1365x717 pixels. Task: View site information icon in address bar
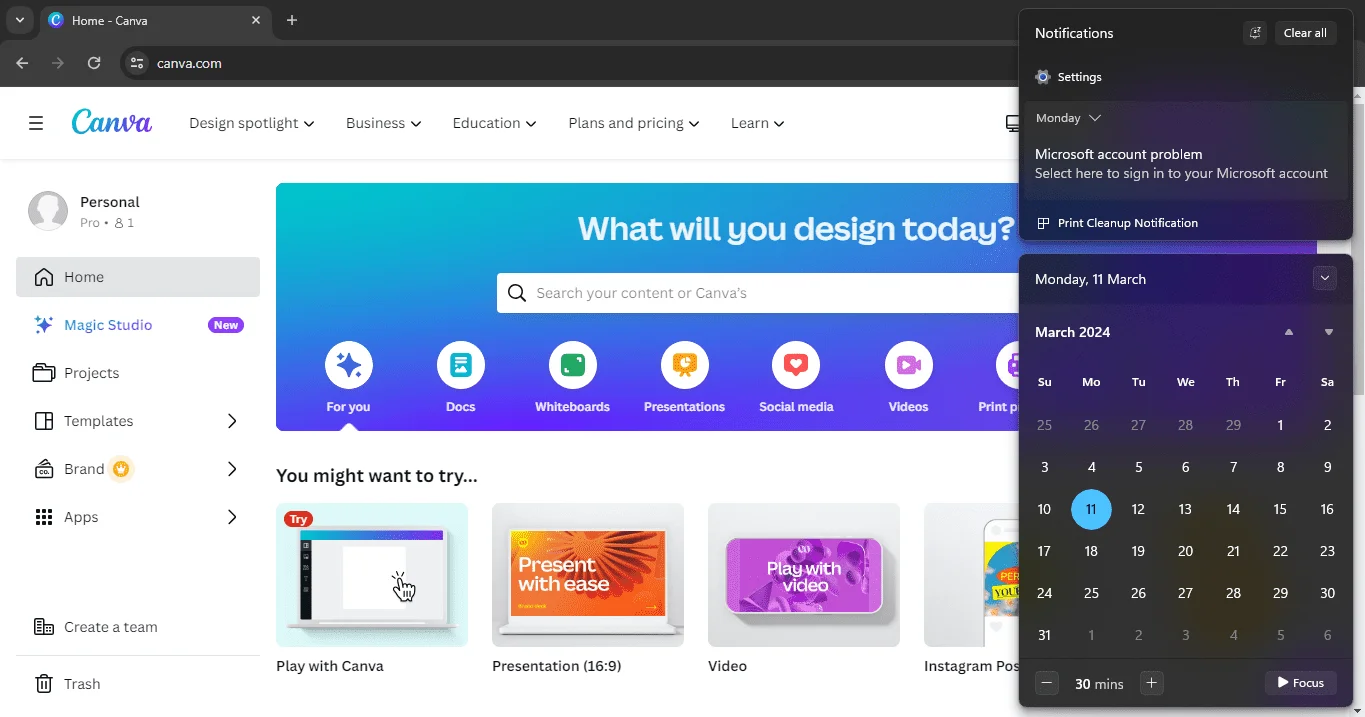click(x=138, y=63)
